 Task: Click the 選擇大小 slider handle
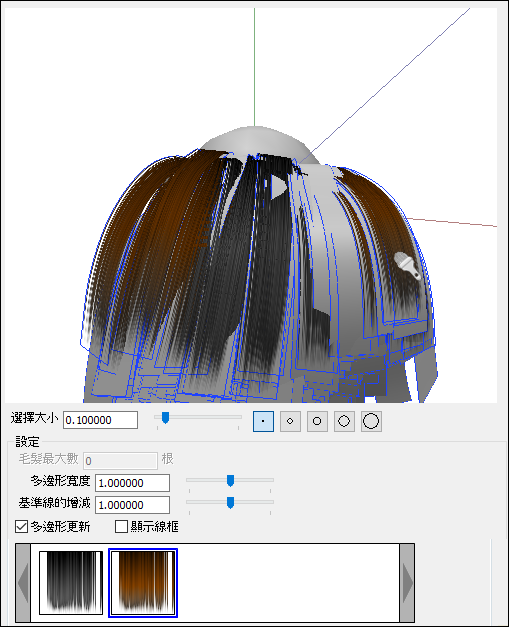click(165, 418)
